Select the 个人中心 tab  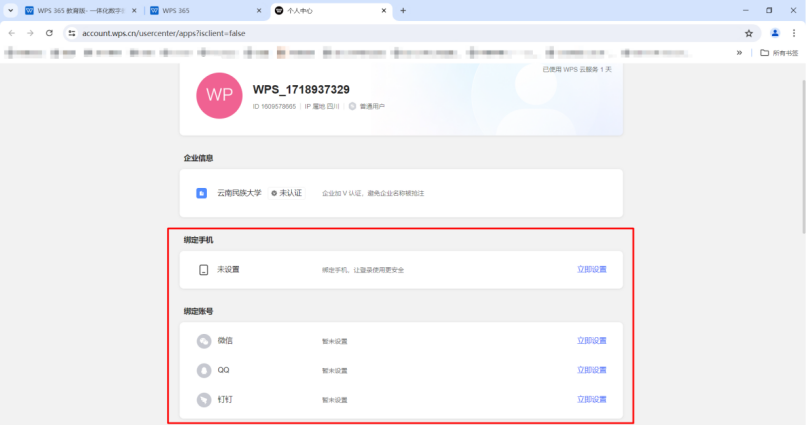(x=332, y=10)
